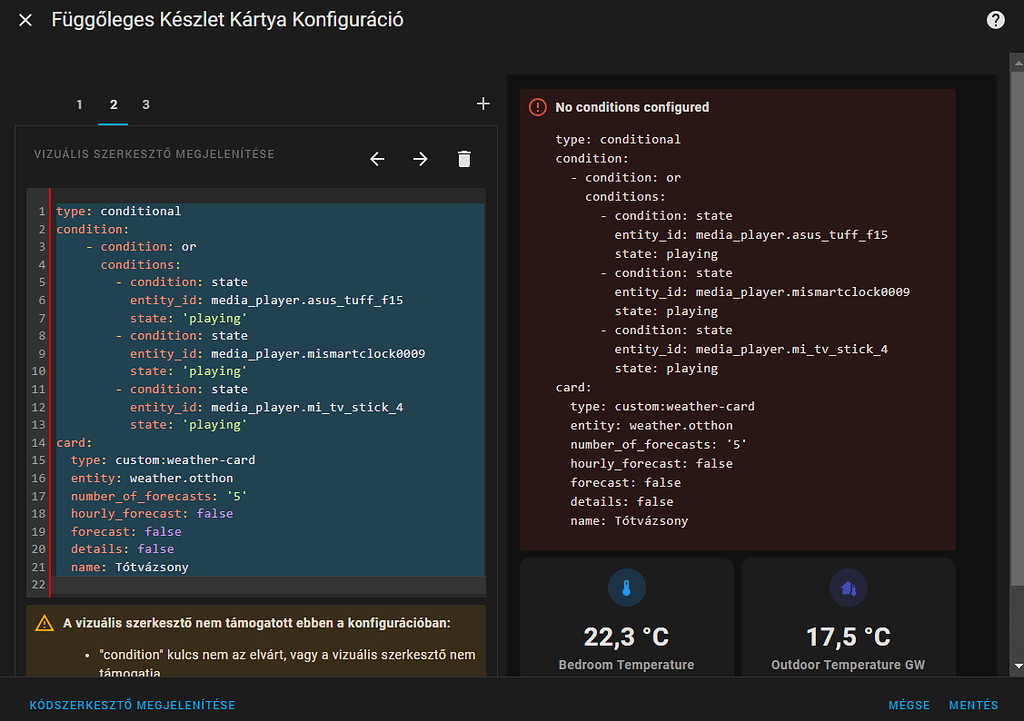Switch to card tab 3
Viewport: 1024px width, 721px height.
point(145,103)
